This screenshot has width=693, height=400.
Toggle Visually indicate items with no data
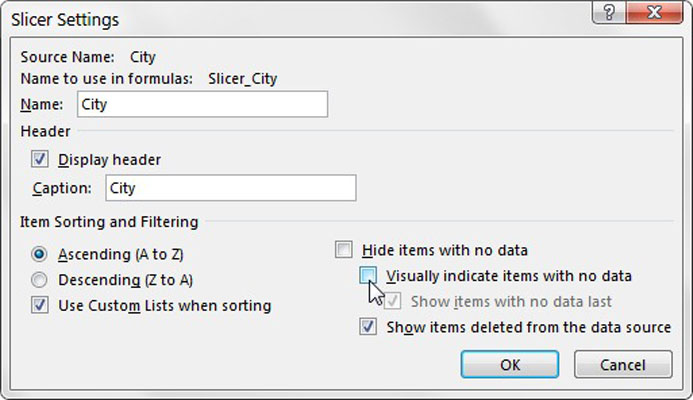click(368, 276)
